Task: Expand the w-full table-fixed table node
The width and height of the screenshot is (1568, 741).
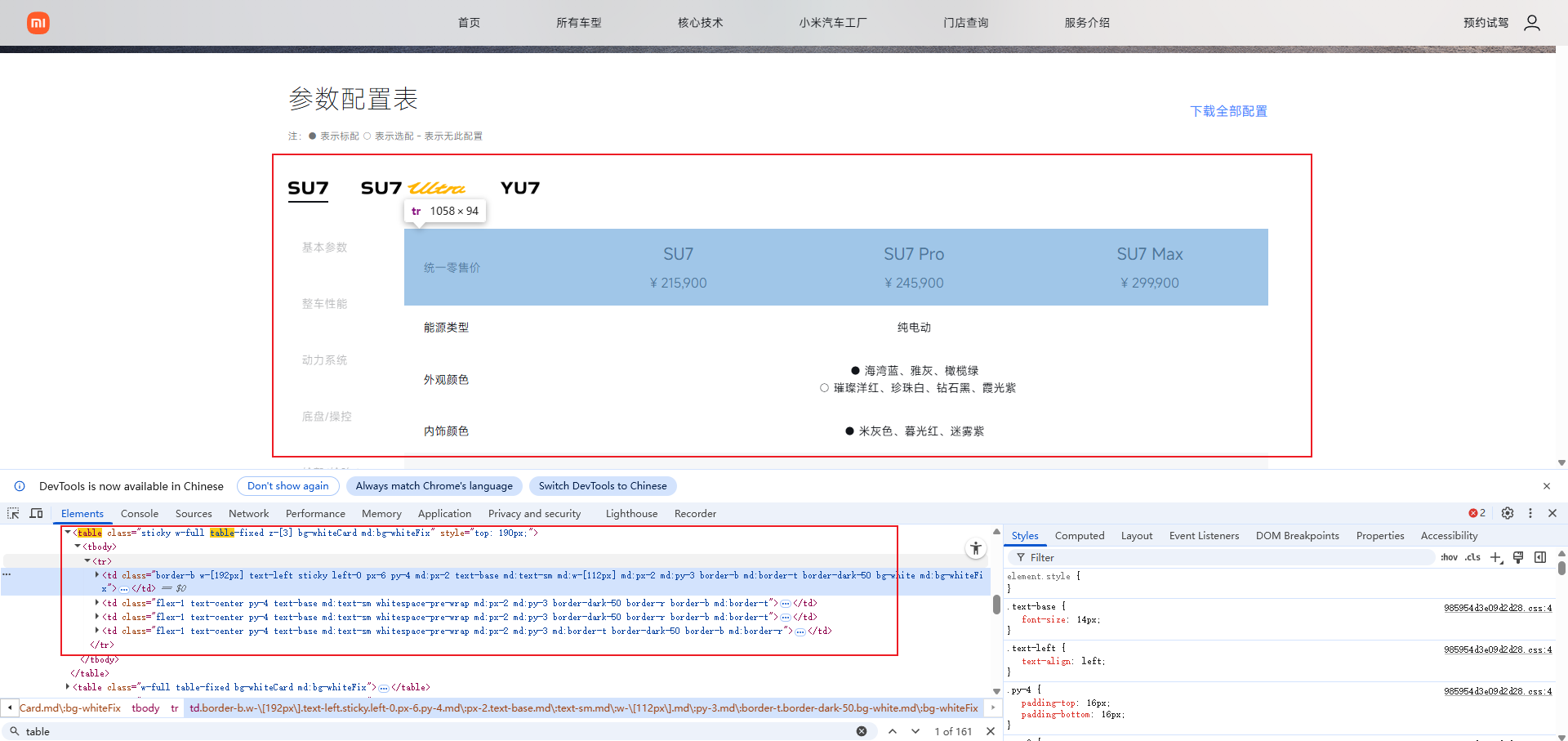Action: pos(68,687)
